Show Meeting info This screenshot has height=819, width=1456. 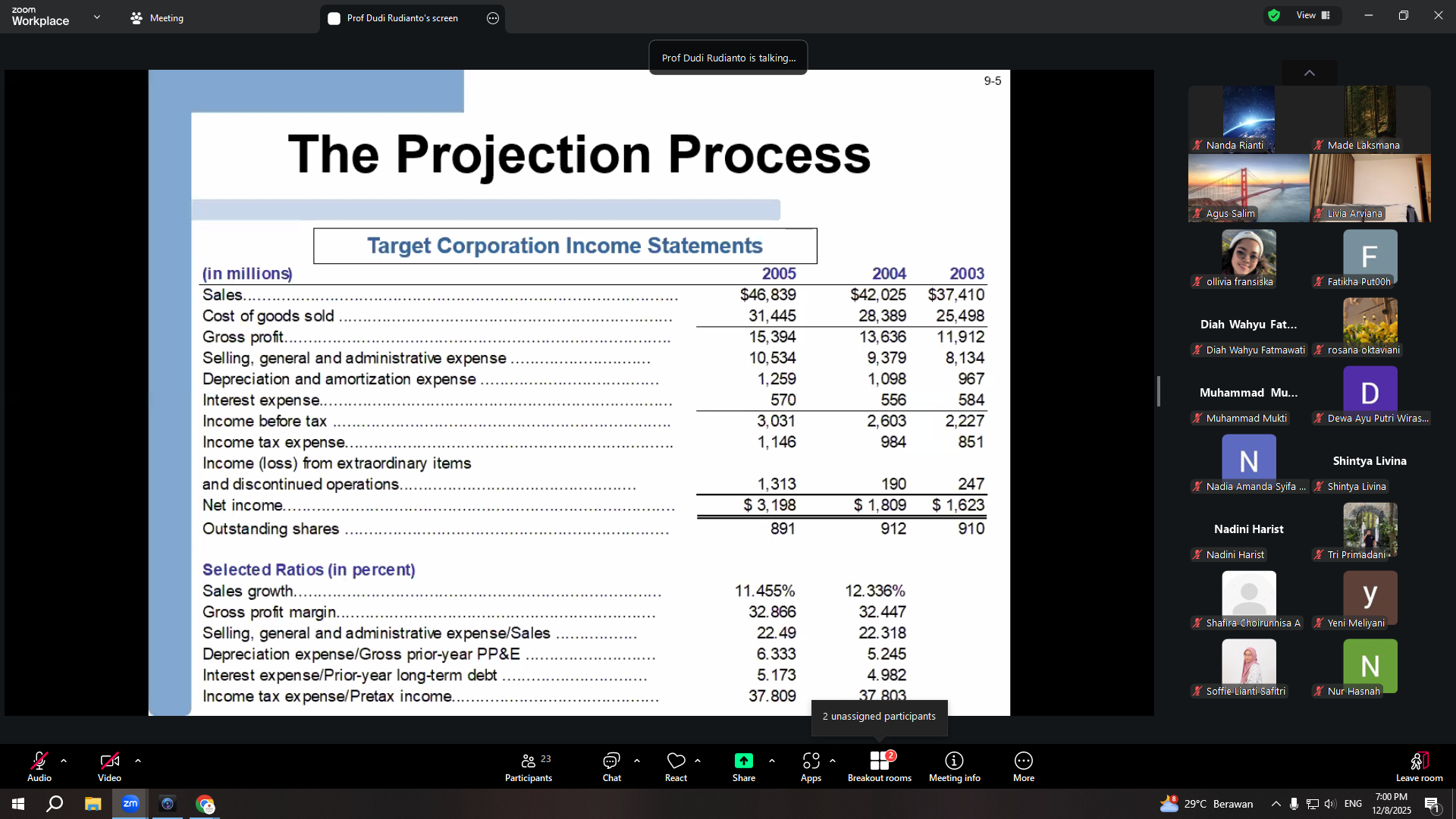click(x=955, y=766)
